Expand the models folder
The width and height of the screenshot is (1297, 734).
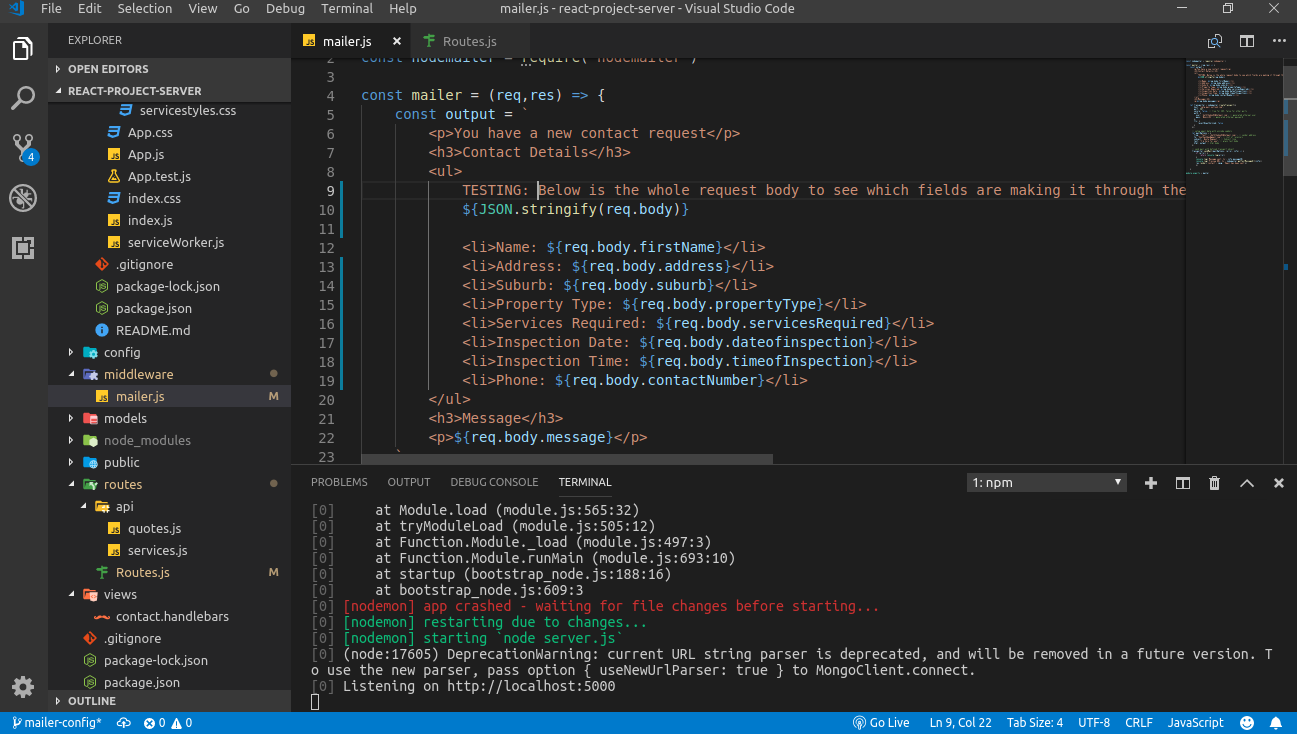click(x=169, y=418)
